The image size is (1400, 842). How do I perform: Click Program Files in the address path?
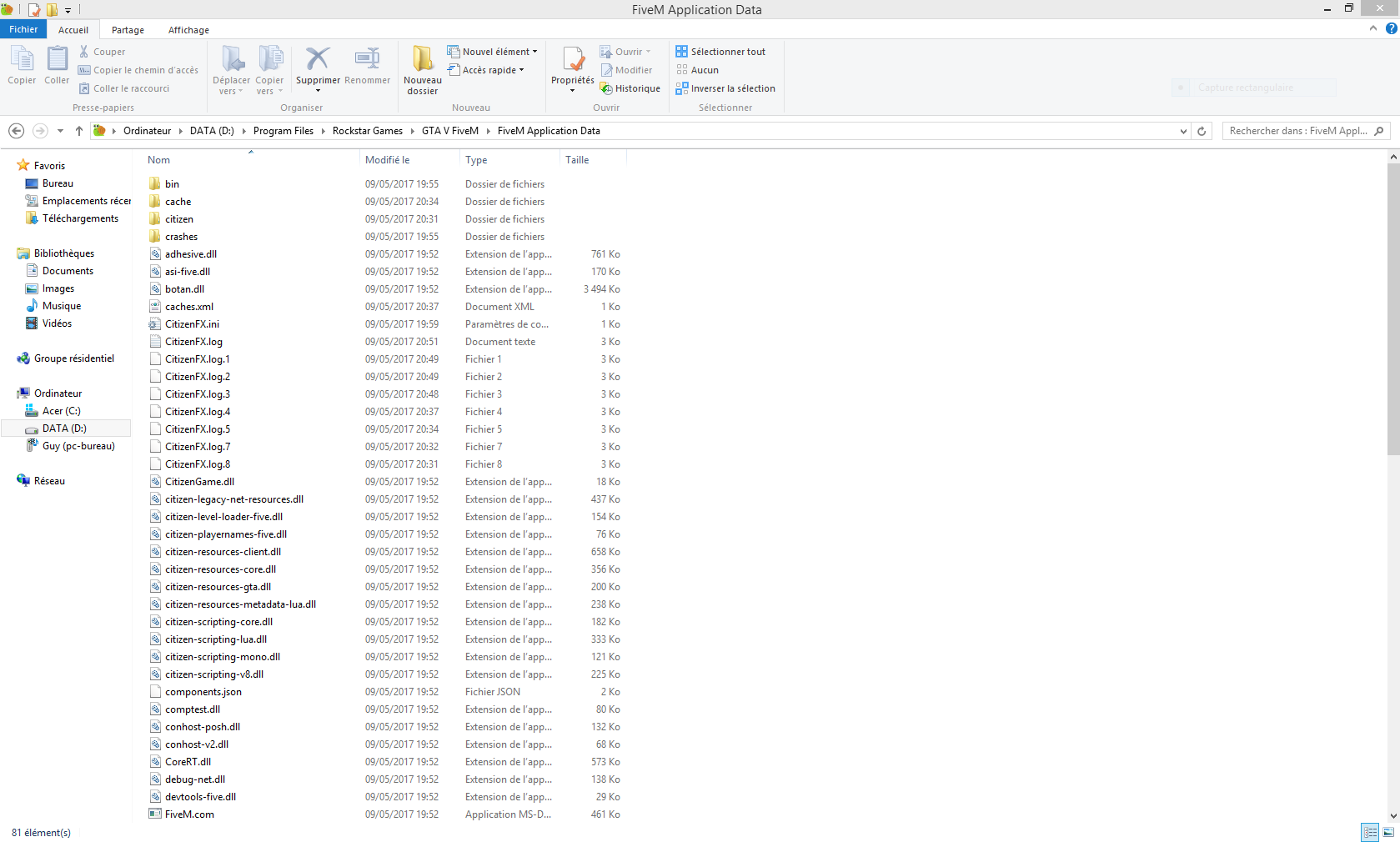click(x=284, y=131)
